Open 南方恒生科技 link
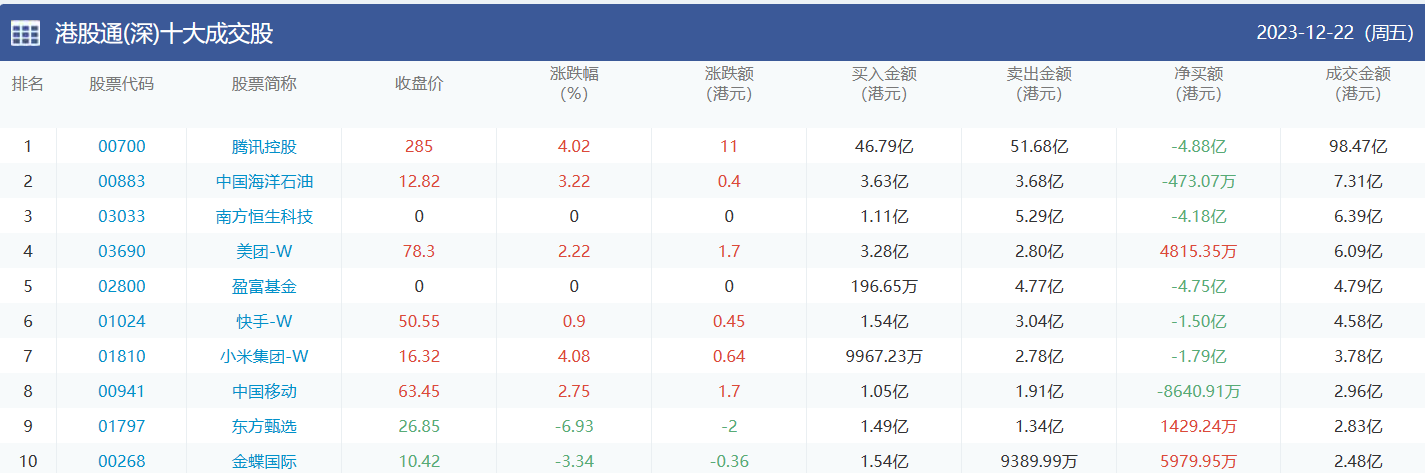 point(264,216)
